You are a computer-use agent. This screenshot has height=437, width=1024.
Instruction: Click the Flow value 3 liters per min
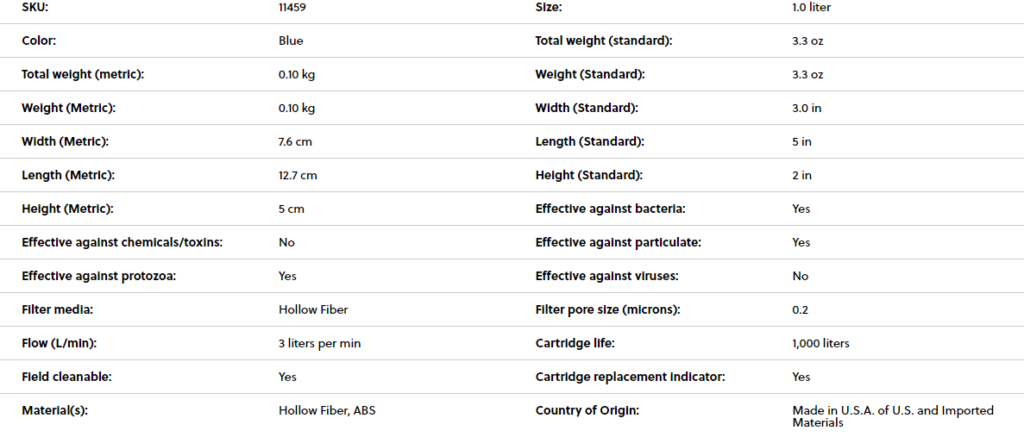coord(320,344)
